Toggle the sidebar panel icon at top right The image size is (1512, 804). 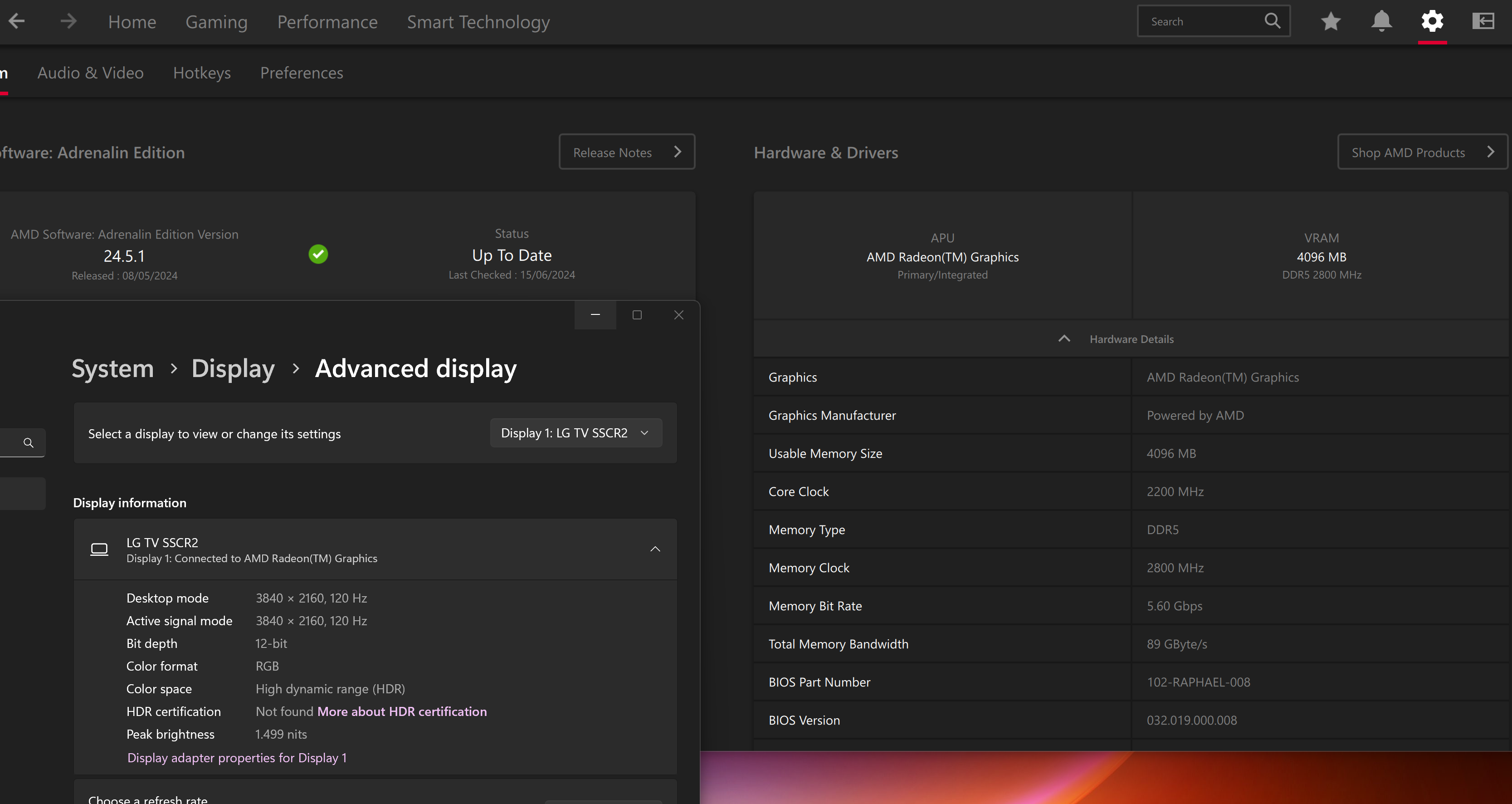tap(1483, 22)
